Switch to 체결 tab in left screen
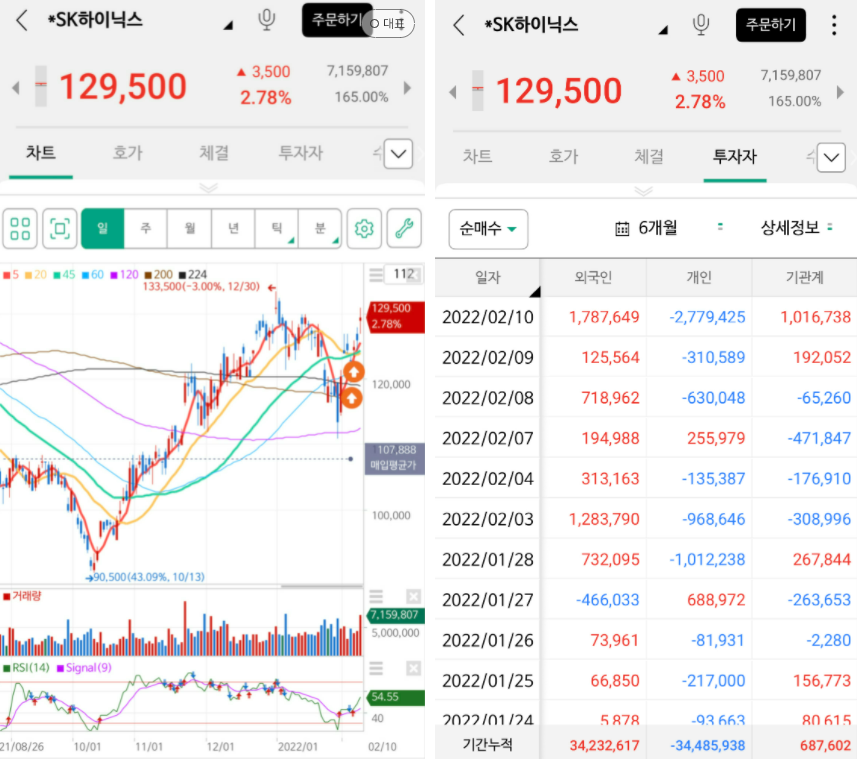 coord(214,153)
